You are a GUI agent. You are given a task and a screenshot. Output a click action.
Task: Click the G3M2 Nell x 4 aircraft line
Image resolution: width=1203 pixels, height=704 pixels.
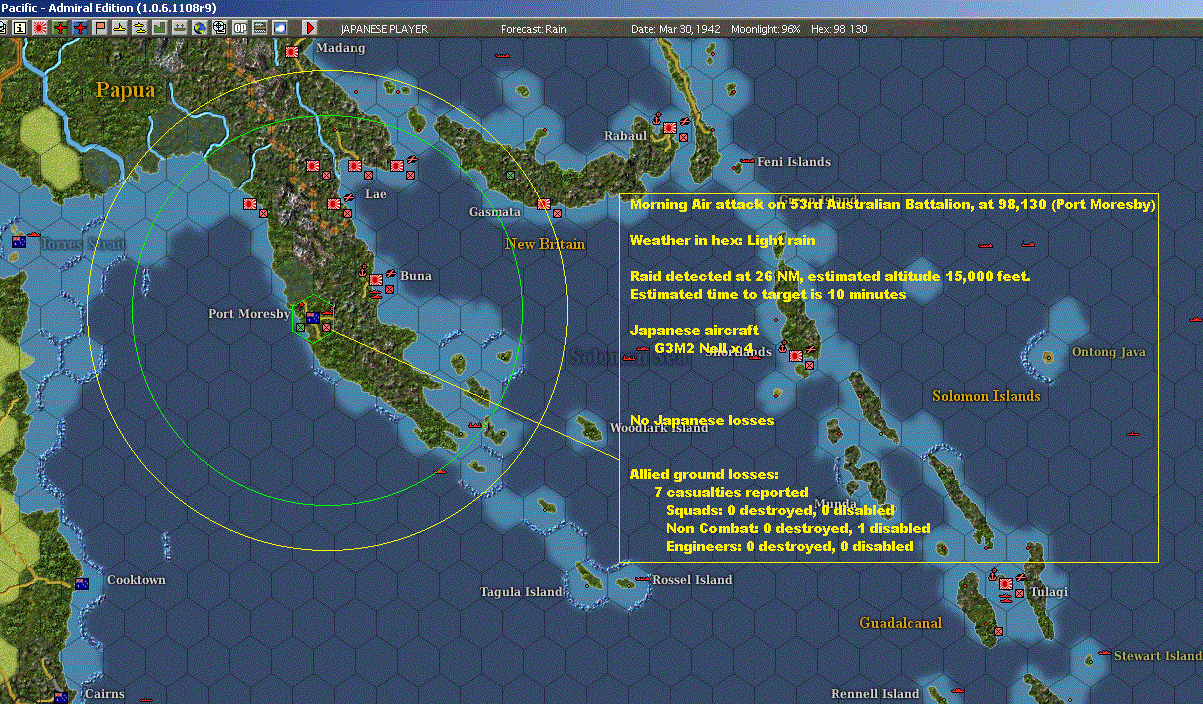[703, 348]
